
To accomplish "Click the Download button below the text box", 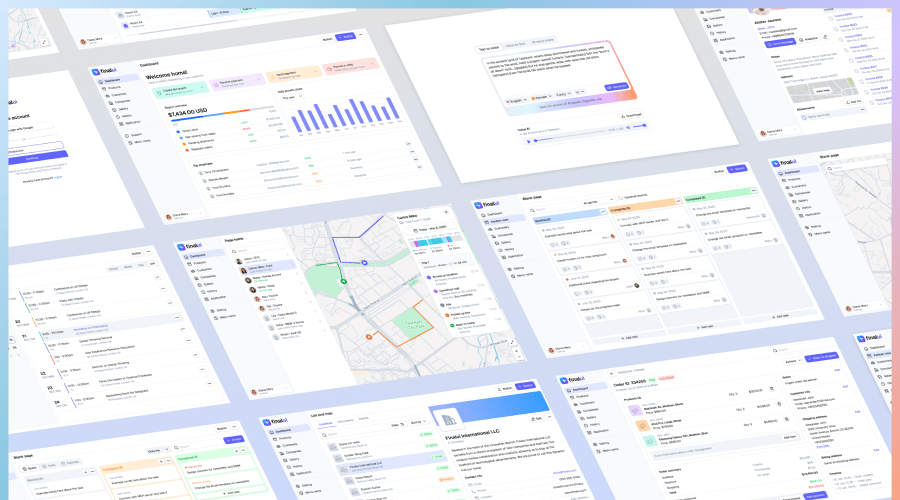I will pos(631,115).
